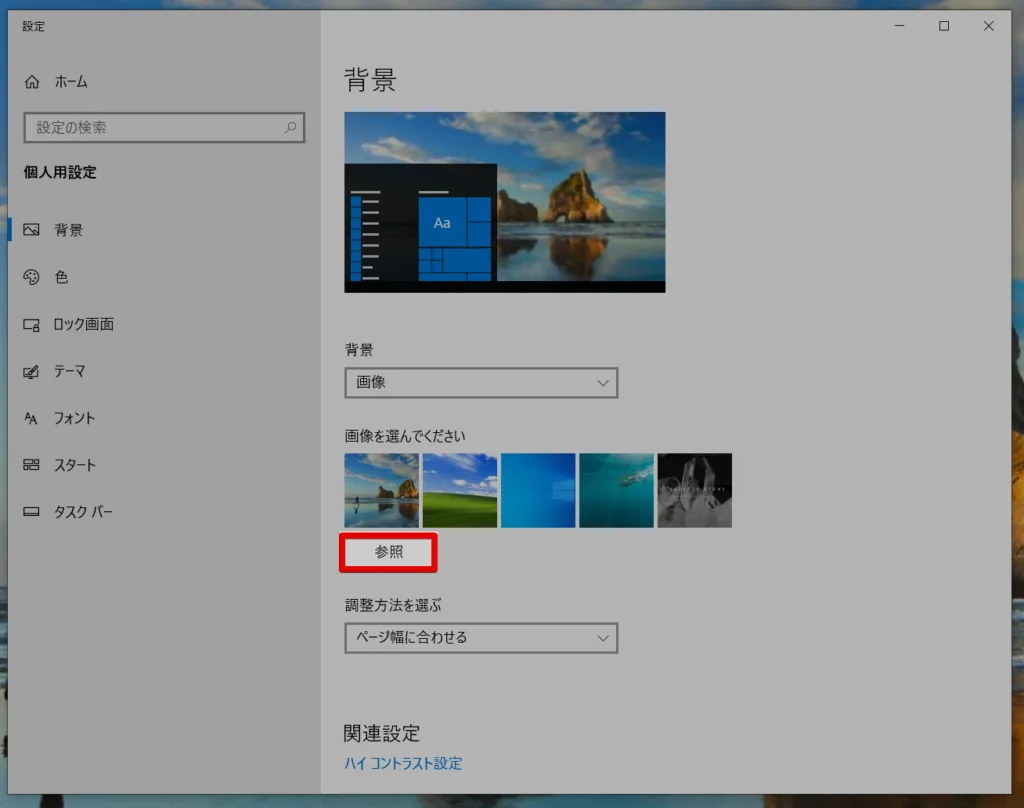The width and height of the screenshot is (1024, 808).
Task: Go to the 色 settings page
Action: 163,277
